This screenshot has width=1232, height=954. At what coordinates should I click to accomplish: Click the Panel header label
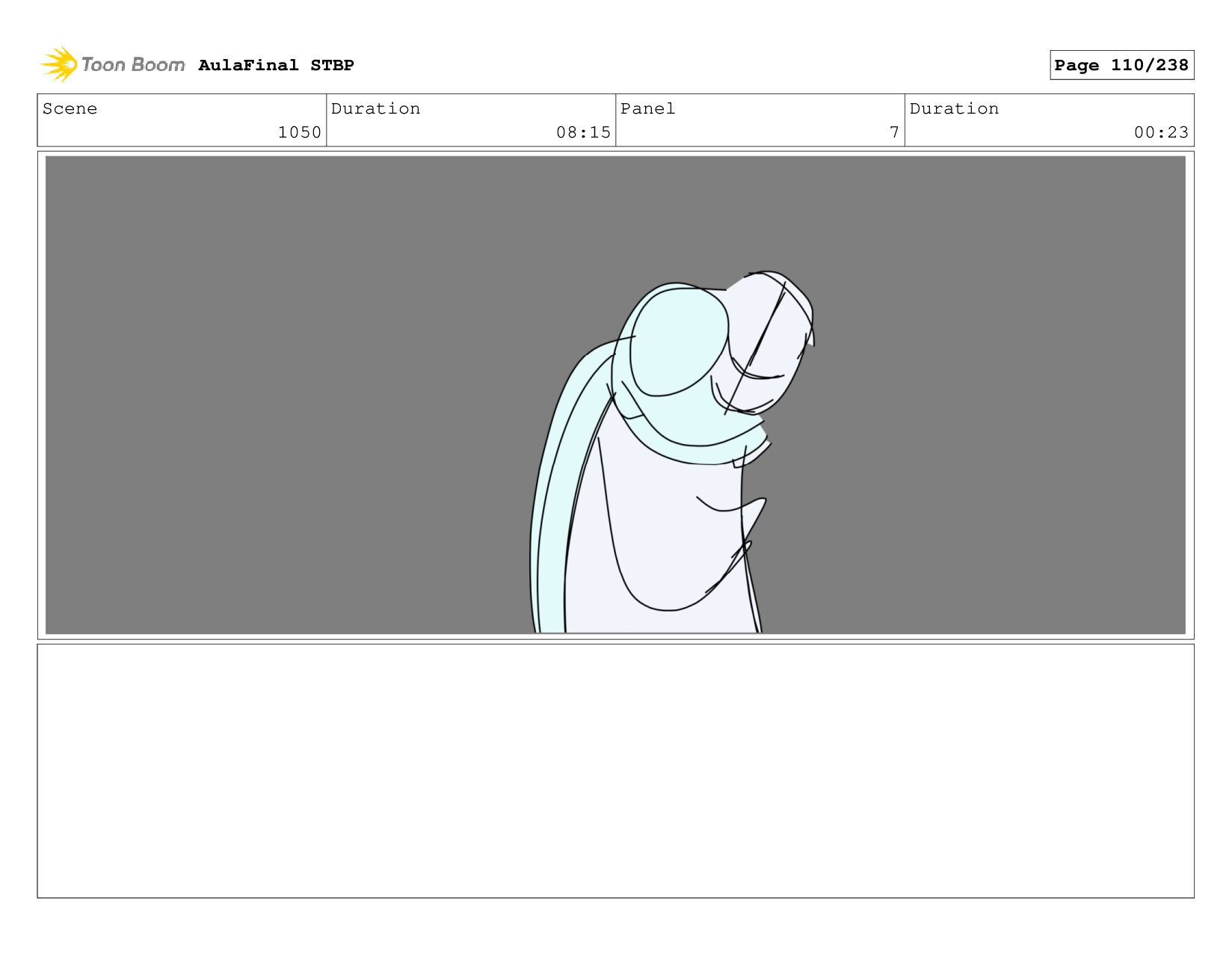coord(647,108)
